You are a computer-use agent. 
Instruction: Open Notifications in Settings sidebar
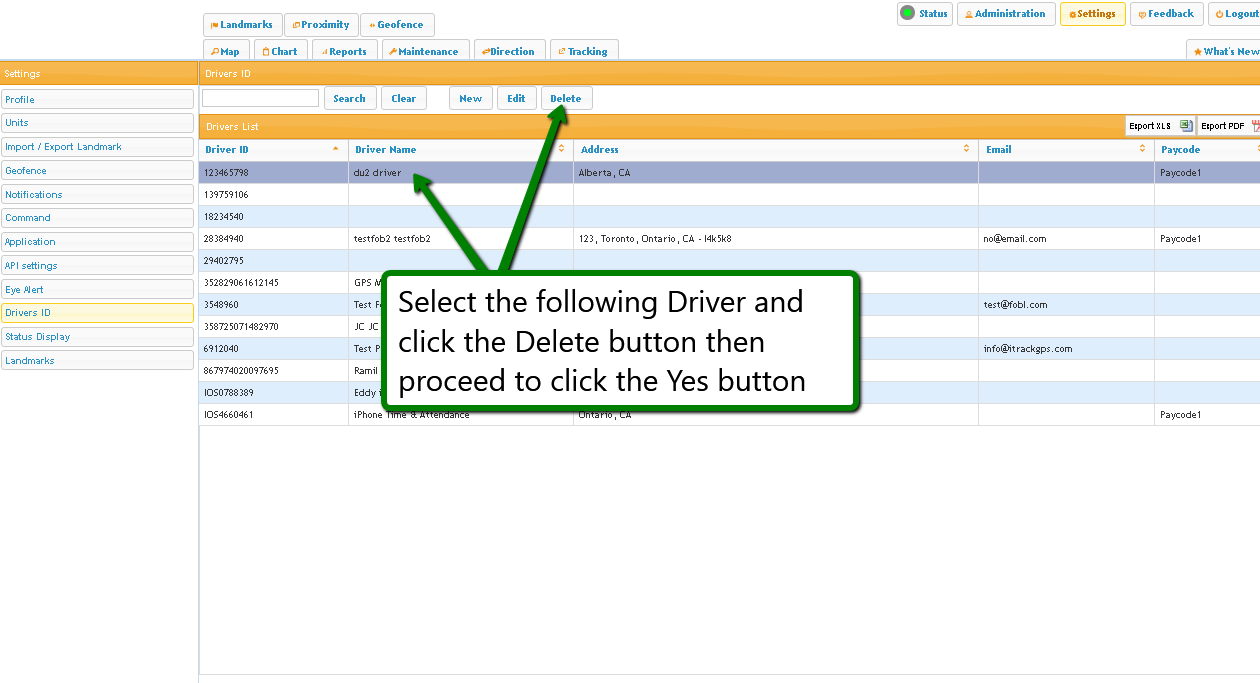click(97, 194)
